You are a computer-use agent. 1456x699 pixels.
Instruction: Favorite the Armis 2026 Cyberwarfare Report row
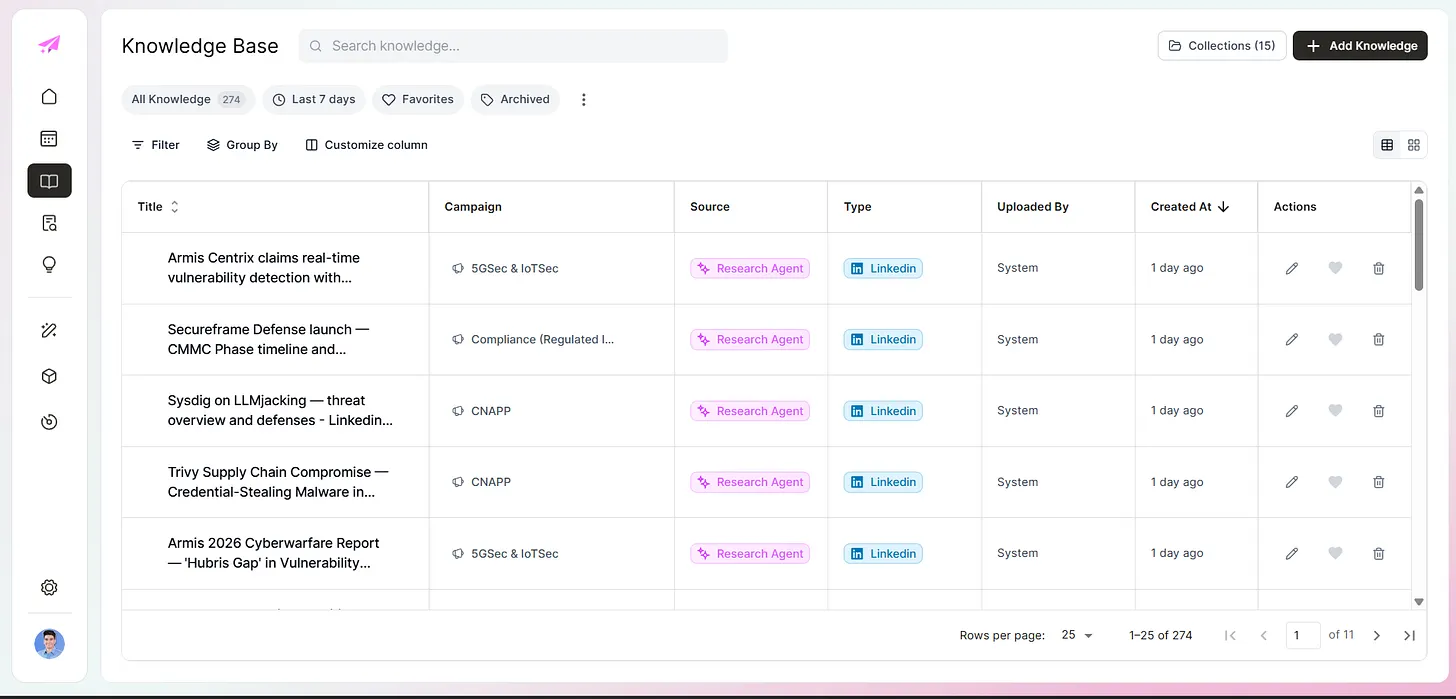pyautogui.click(x=1335, y=553)
